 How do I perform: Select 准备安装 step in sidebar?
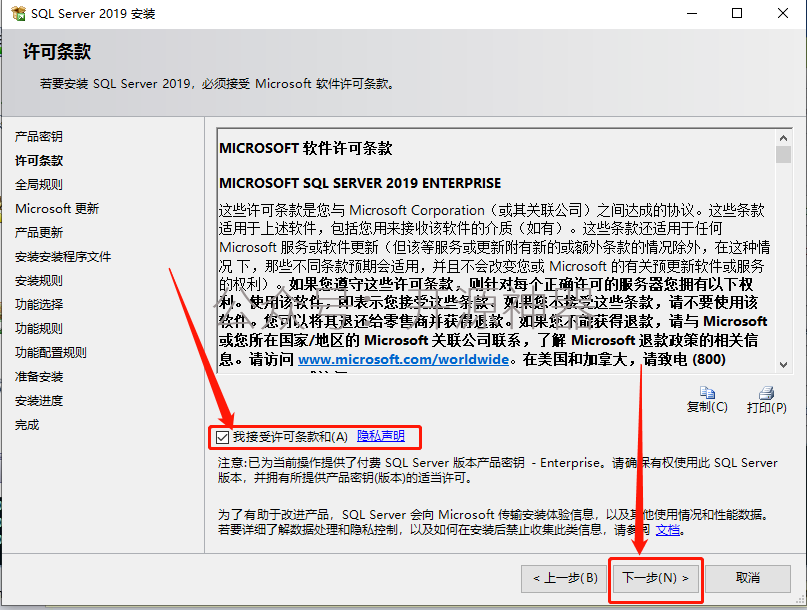click(39, 377)
